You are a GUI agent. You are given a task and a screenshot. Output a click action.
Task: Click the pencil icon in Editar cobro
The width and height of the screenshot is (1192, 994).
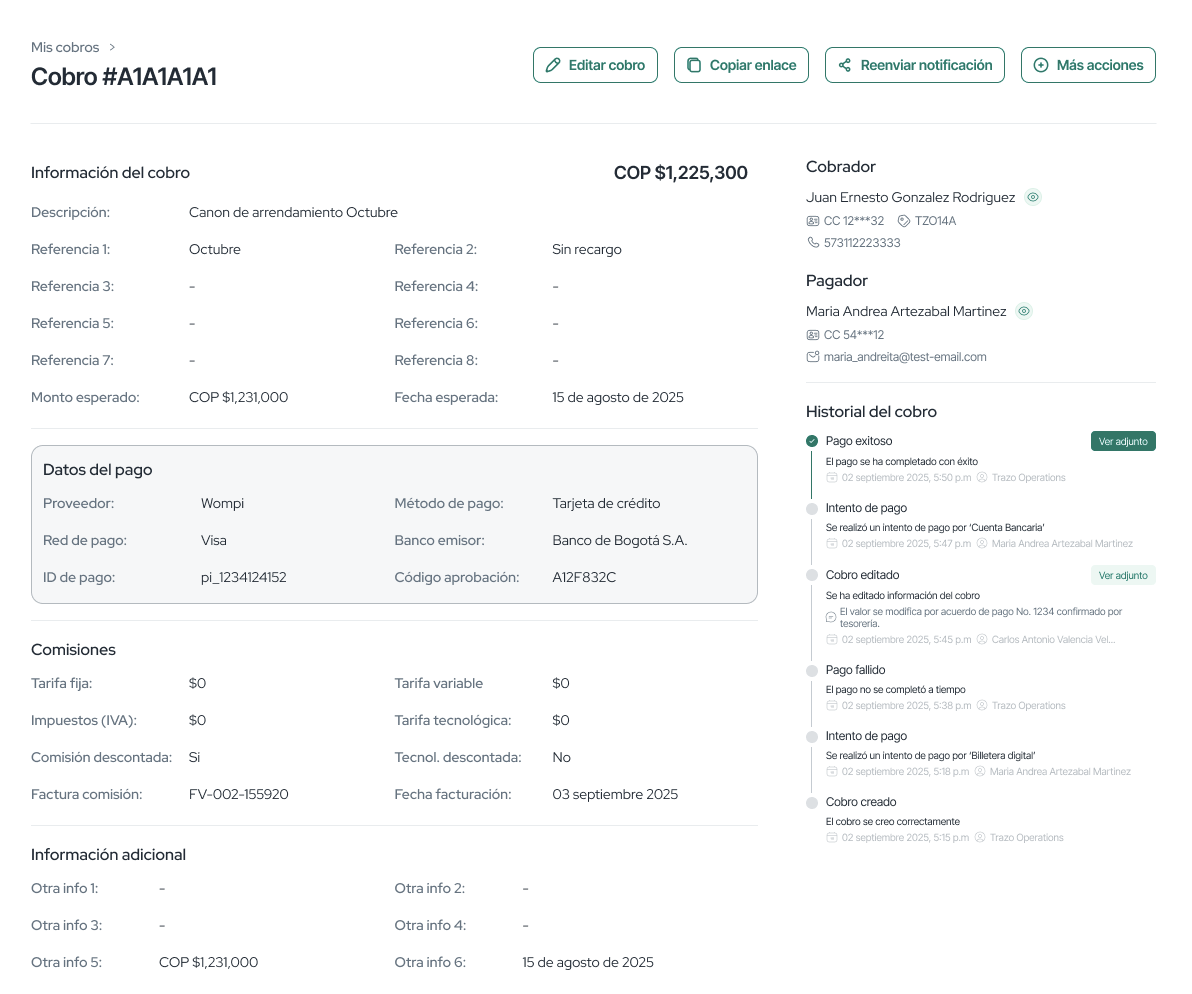553,65
